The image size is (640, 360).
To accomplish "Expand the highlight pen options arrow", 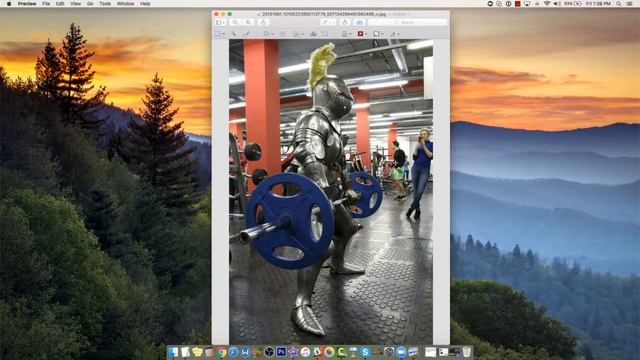I will tap(334, 22).
